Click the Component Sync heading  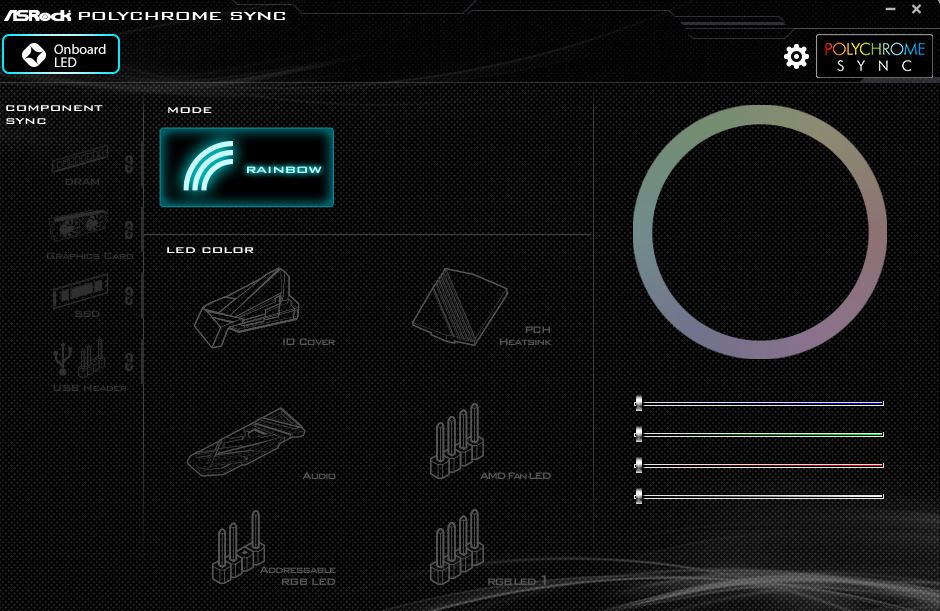pos(54,114)
